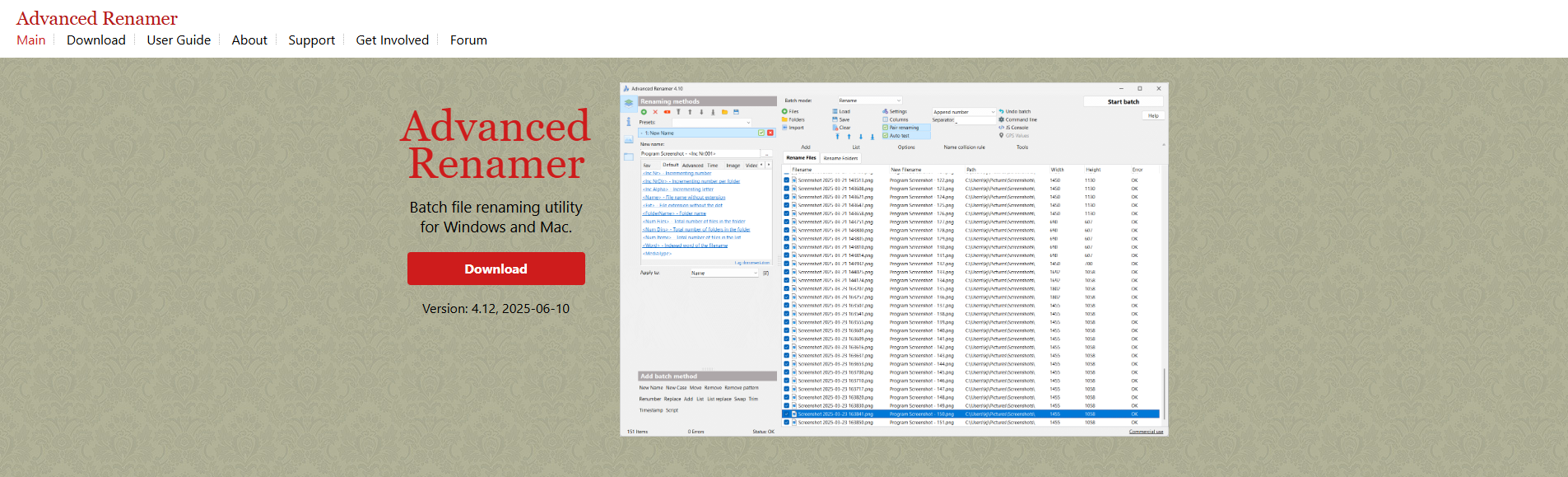The height and width of the screenshot is (477, 1568).
Task: Select highlighted row Program Screenshot - 150.png
Action: point(970,414)
